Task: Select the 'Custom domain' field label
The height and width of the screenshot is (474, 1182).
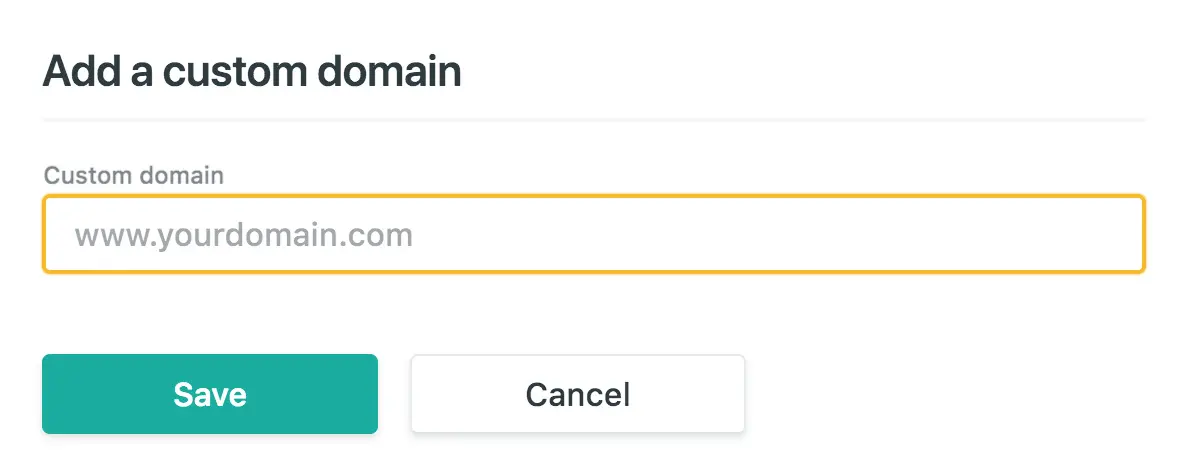Action: tap(133, 176)
